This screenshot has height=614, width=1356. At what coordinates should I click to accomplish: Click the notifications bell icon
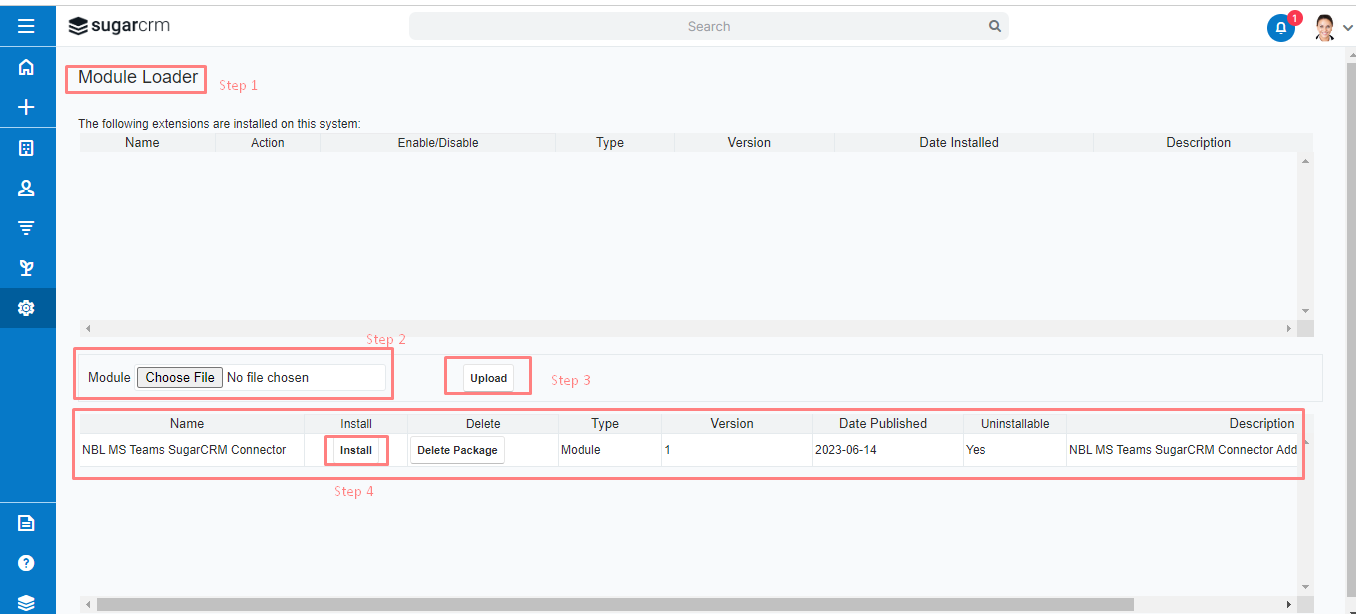coord(1281,28)
